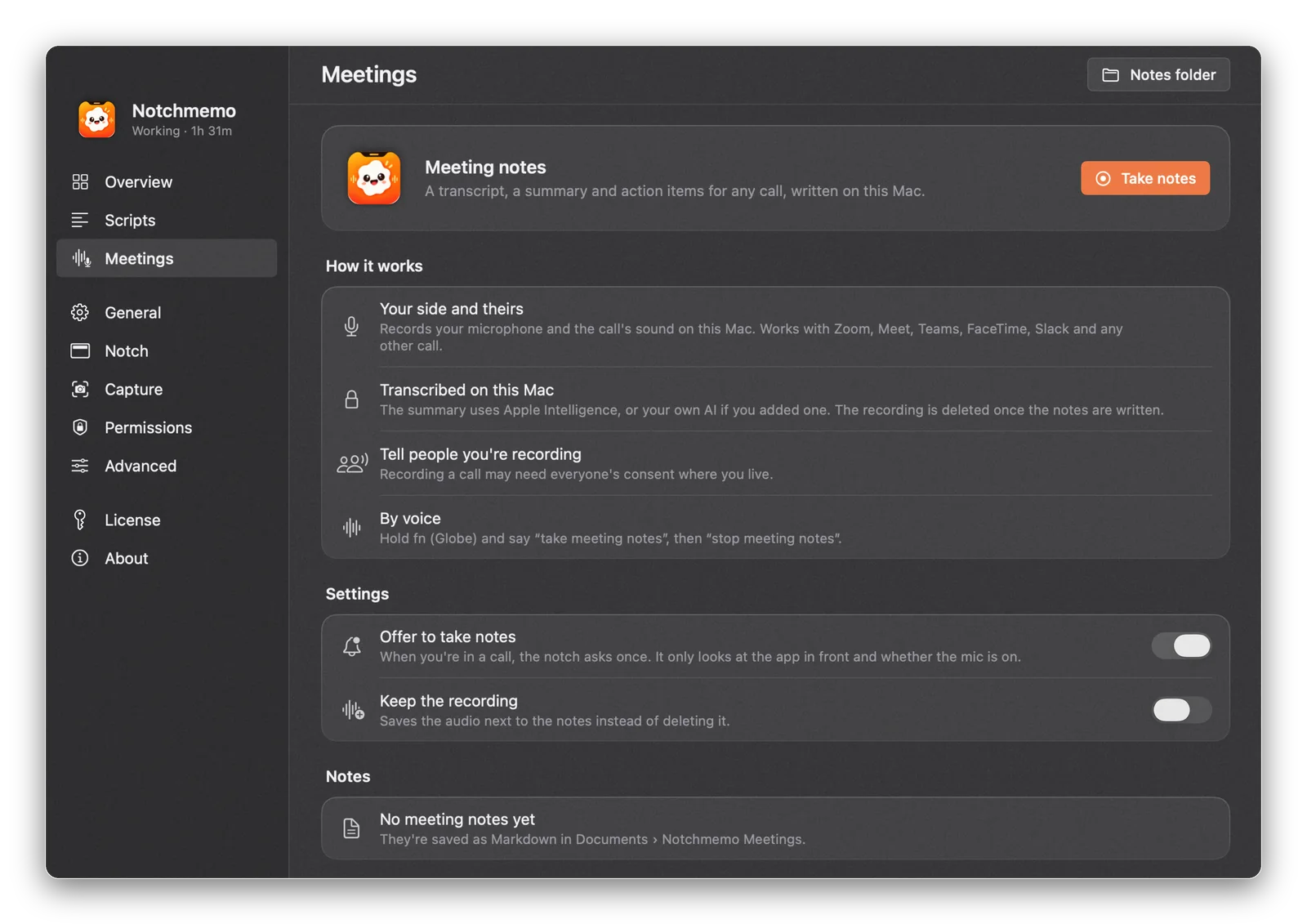The image size is (1307, 924).
Task: Click the 'No meeting notes yet' text
Action: click(x=457, y=819)
